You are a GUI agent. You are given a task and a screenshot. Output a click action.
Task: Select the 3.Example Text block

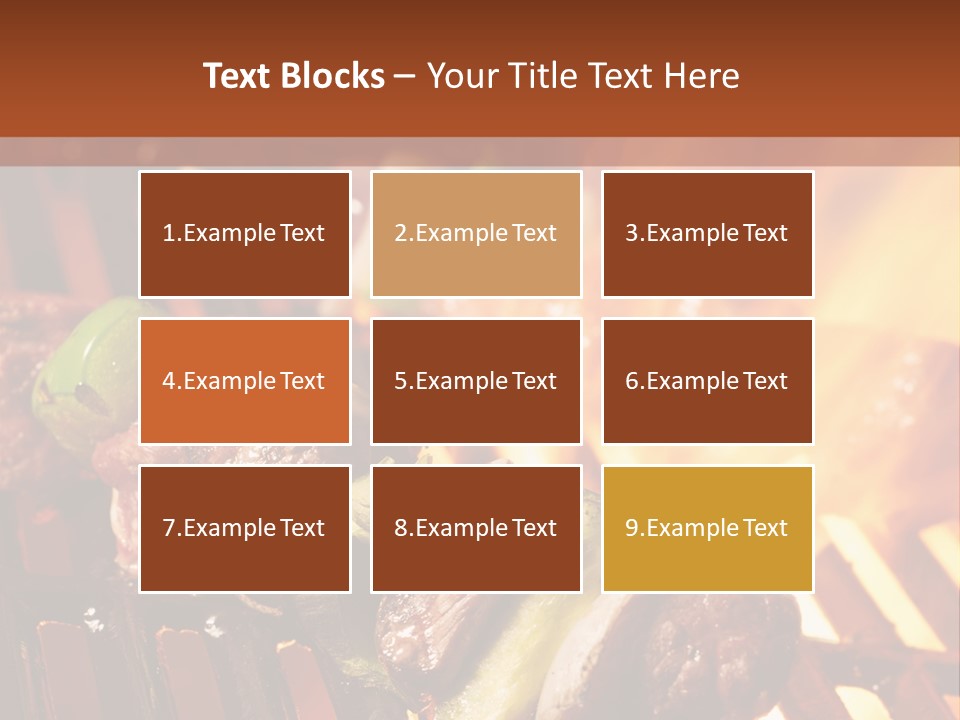point(707,234)
